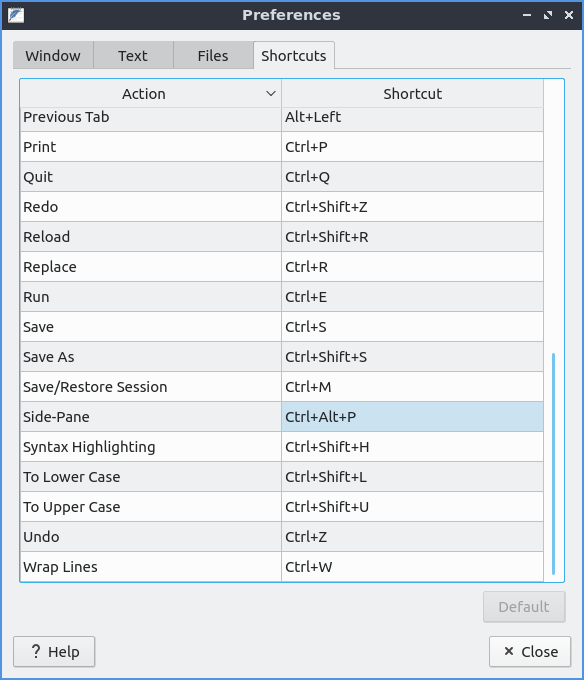Select the Files tab
Screen dimensions: 584x680
point(213,56)
